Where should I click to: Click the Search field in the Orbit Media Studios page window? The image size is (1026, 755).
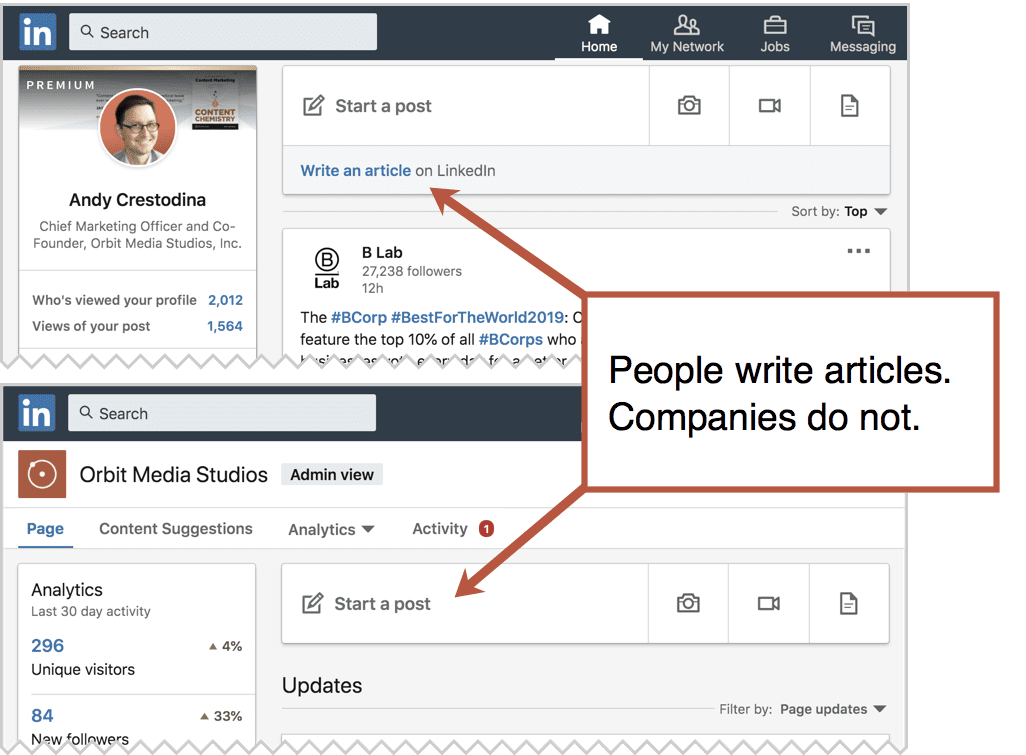click(222, 413)
